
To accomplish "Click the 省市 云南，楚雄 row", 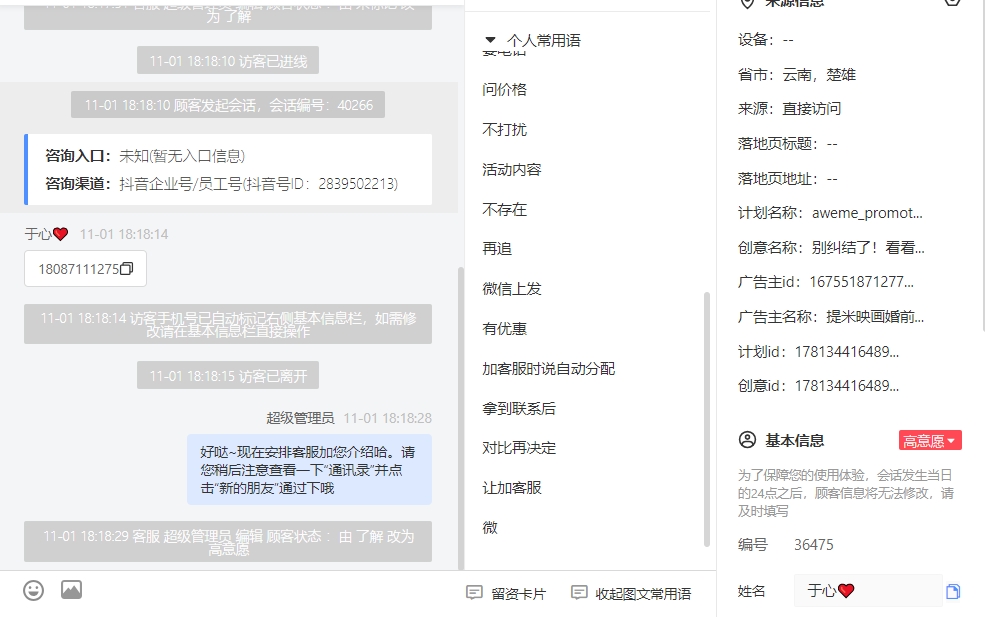I will (x=797, y=75).
